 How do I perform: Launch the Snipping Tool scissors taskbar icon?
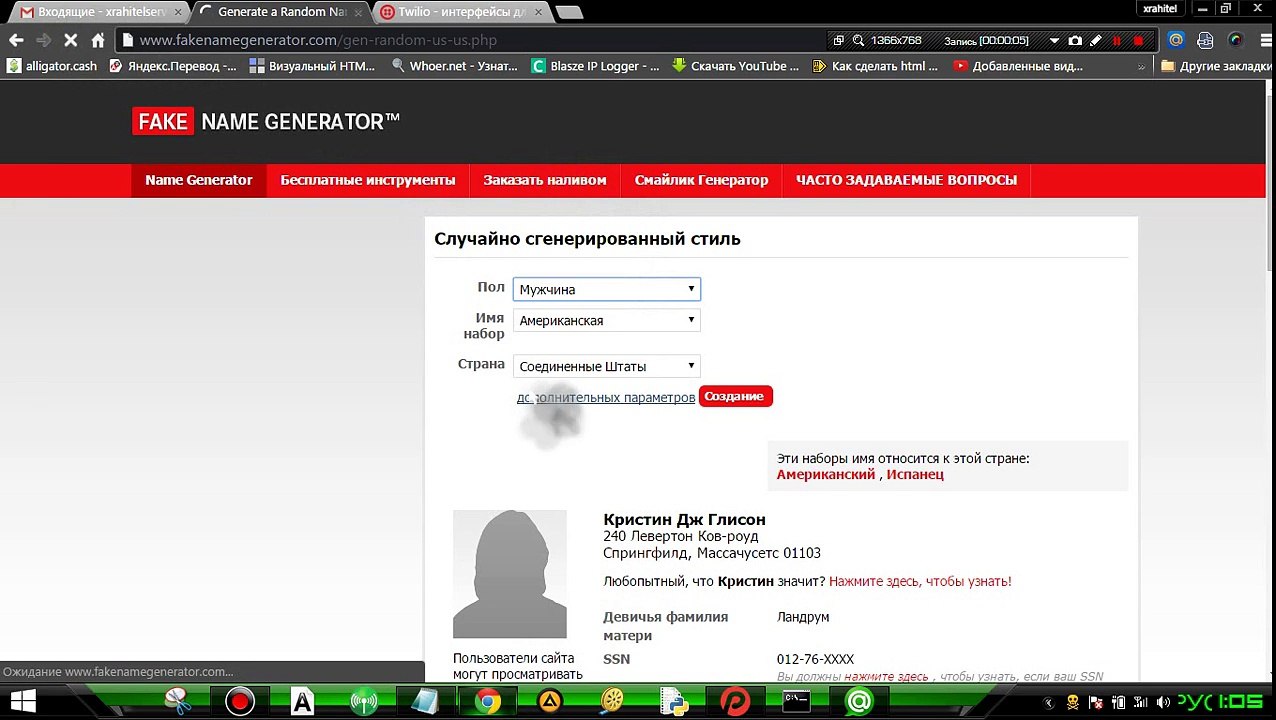pos(177,702)
